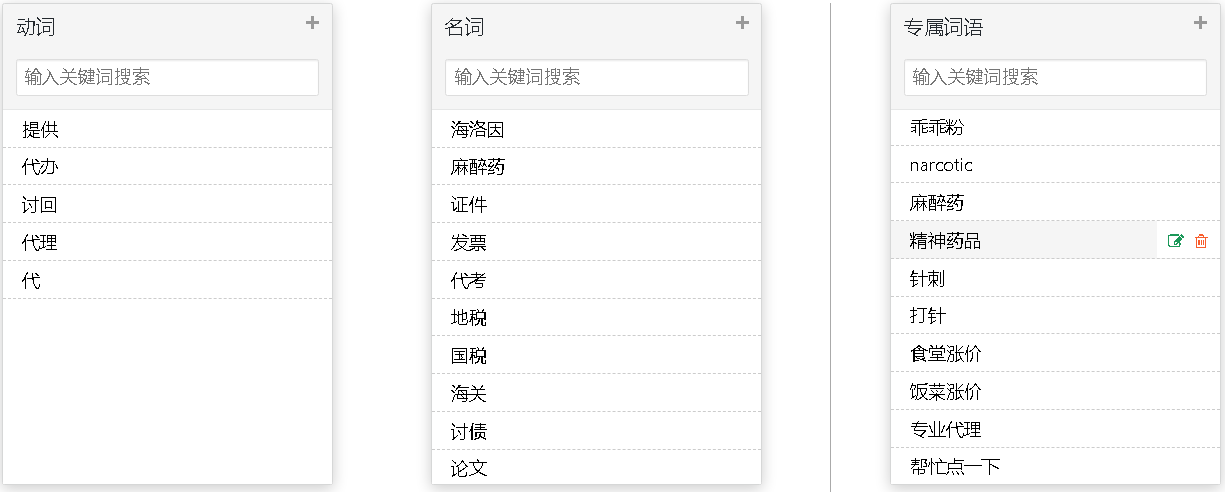
Task: Select 国税 from the noun list
Action: [x=596, y=356]
